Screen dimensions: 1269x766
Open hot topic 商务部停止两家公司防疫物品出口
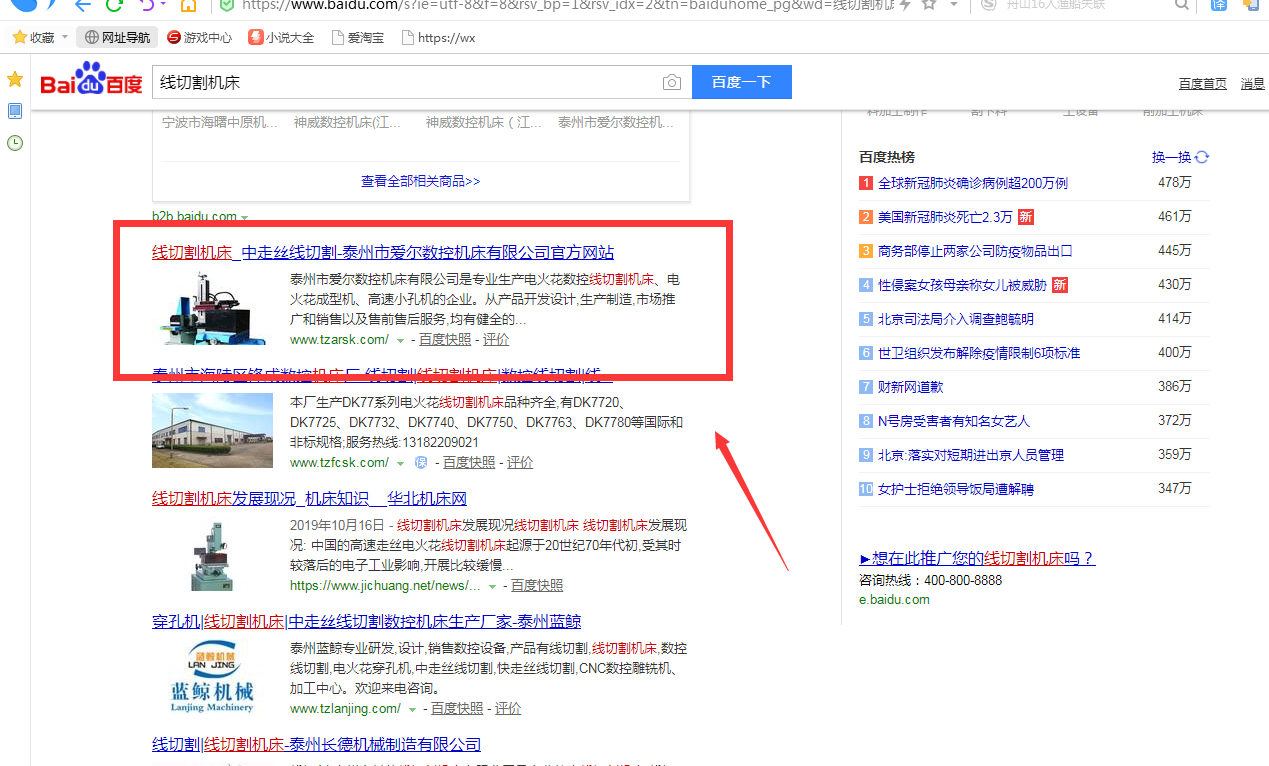[975, 251]
